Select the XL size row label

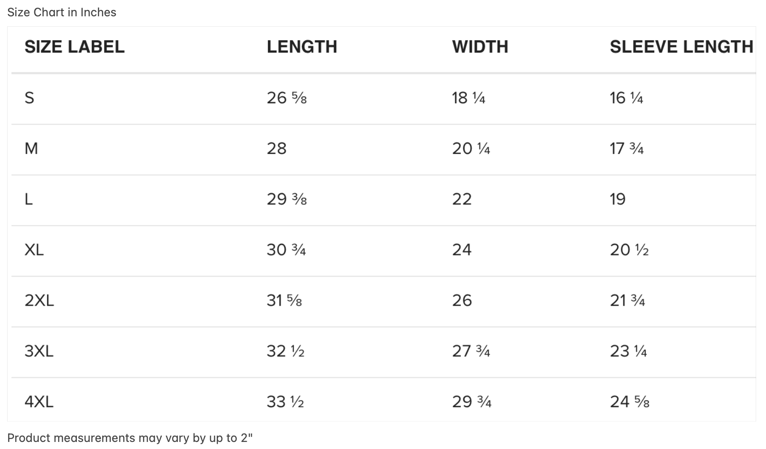point(34,250)
